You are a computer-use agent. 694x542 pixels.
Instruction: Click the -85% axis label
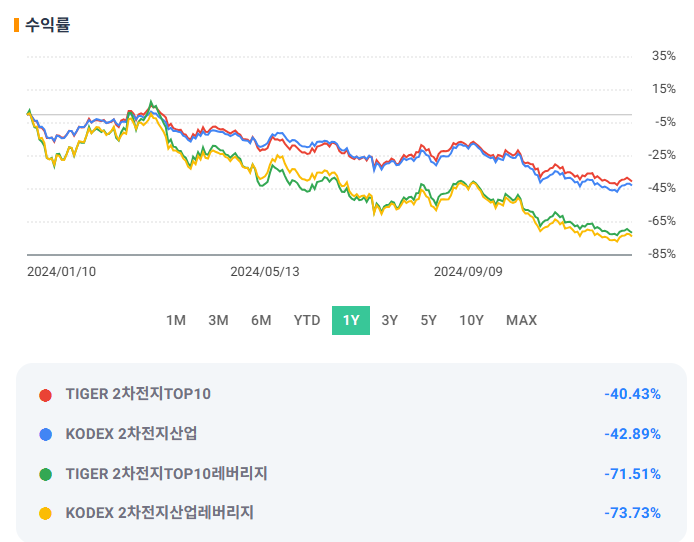(x=662, y=254)
